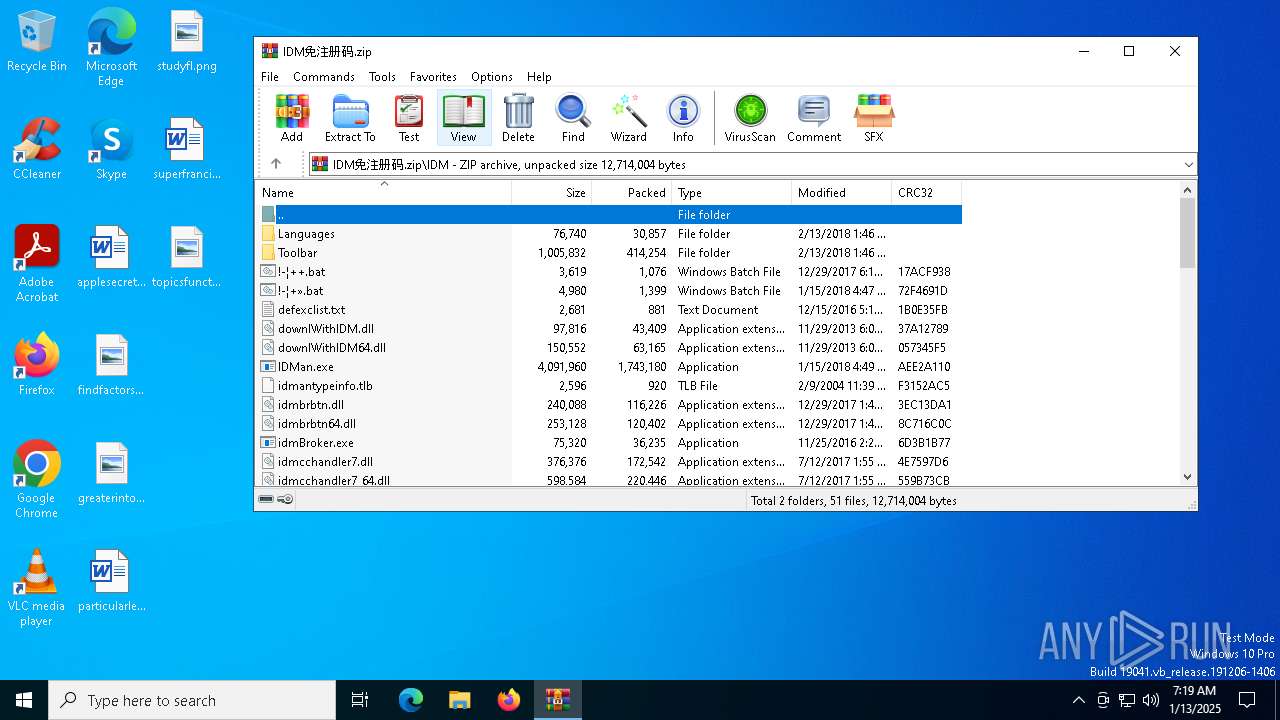
Task: Show archive Info
Action: click(x=683, y=118)
